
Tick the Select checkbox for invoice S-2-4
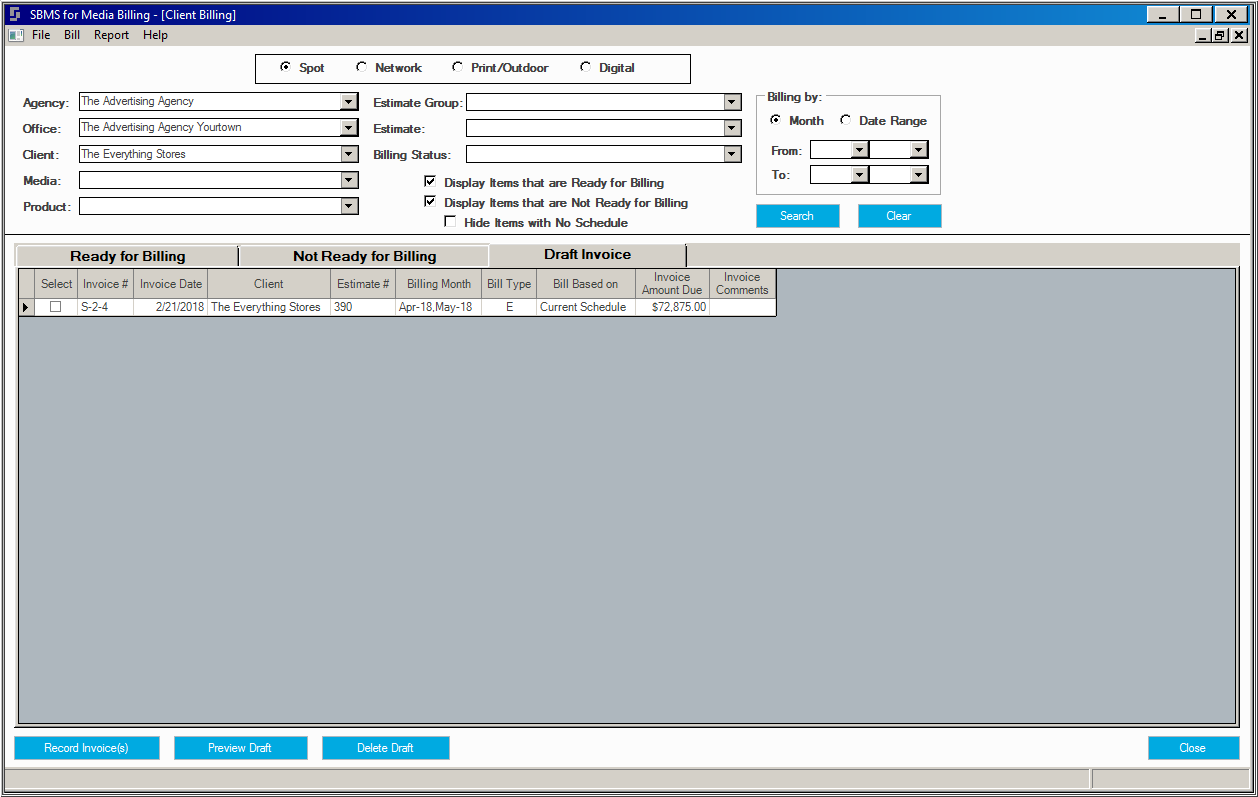pos(55,307)
